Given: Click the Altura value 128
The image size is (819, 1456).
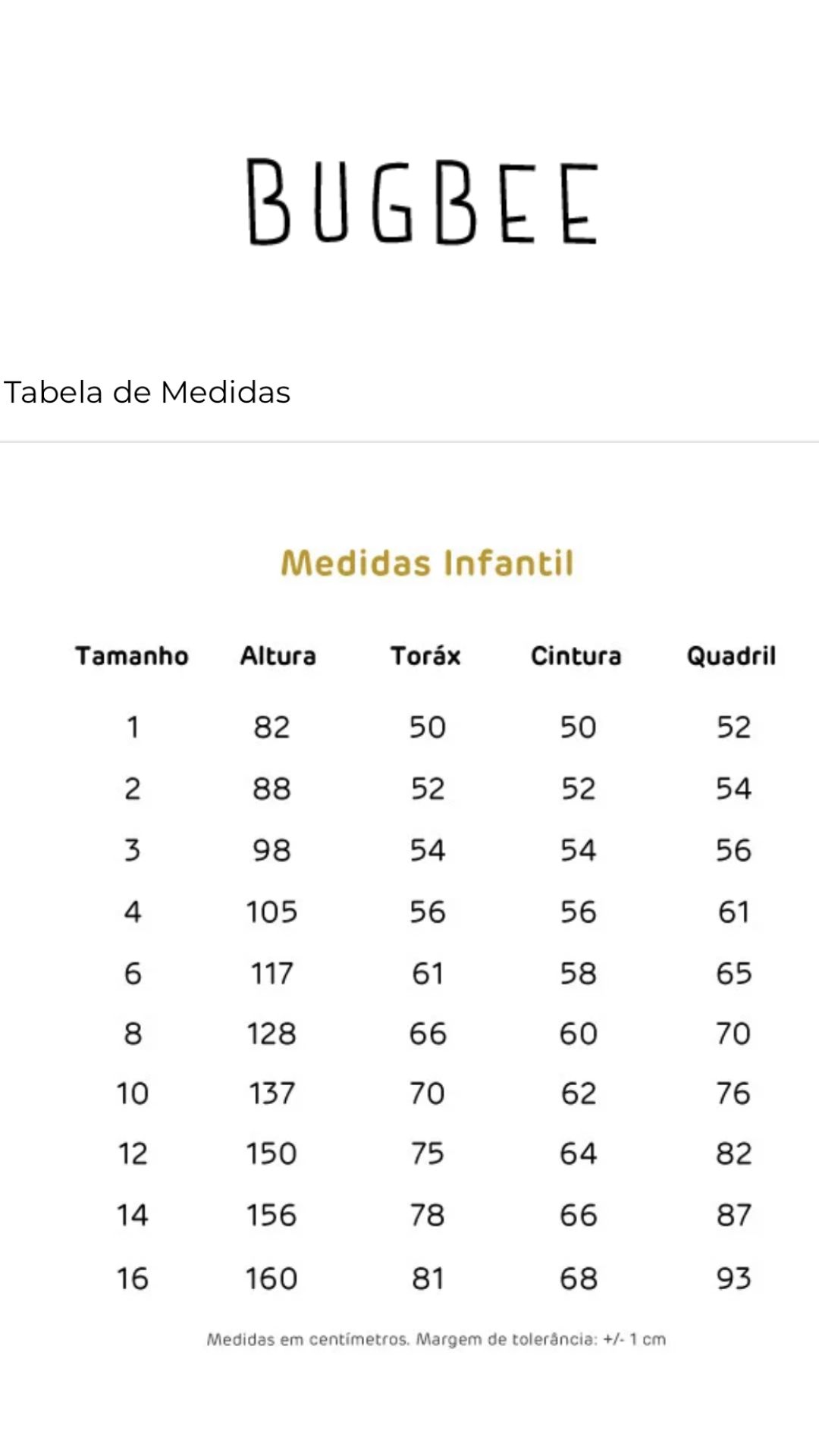Looking at the screenshot, I should [x=271, y=1034].
